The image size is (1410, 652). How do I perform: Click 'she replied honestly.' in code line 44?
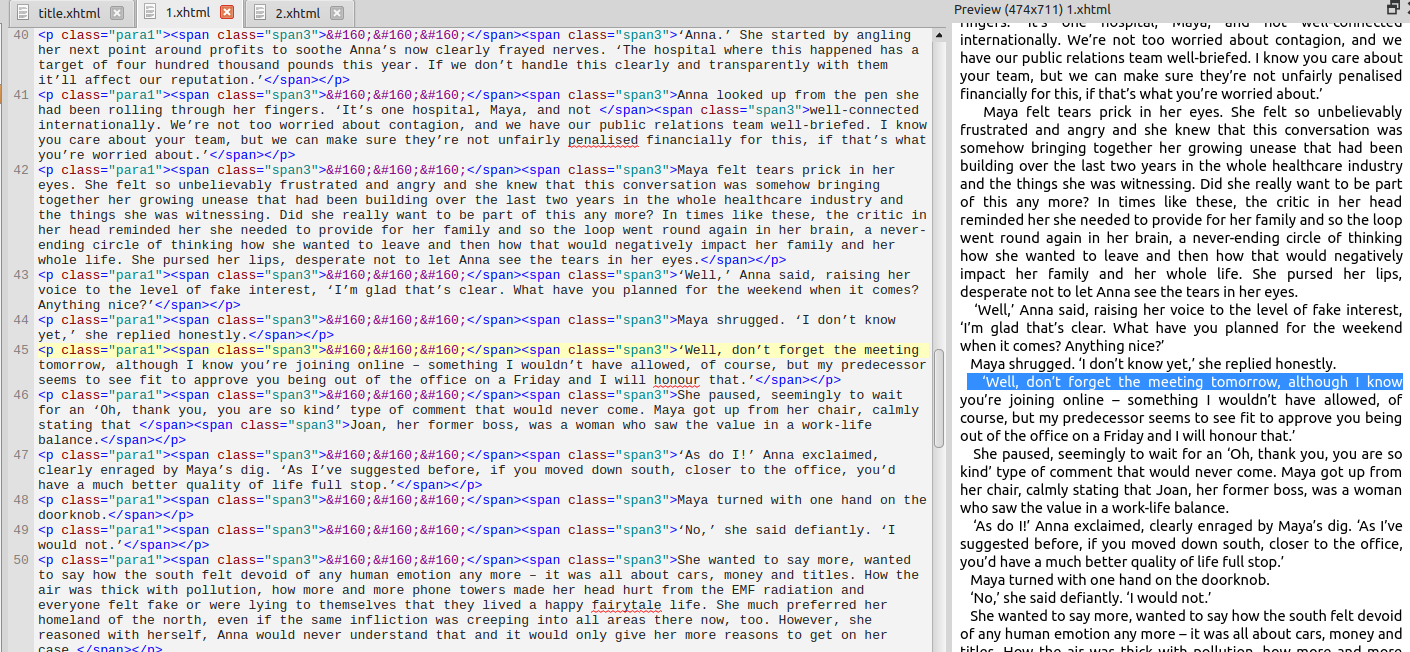pyautogui.click(x=166, y=336)
